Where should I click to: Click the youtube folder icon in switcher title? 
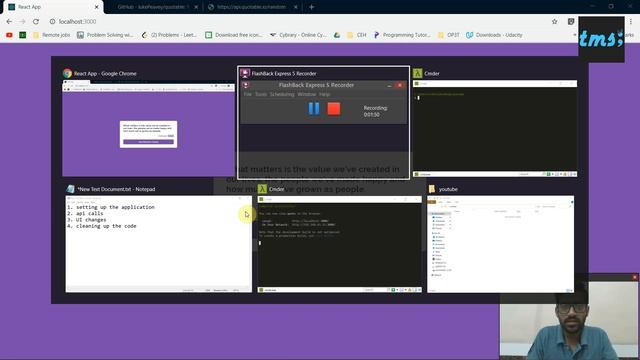(432, 189)
